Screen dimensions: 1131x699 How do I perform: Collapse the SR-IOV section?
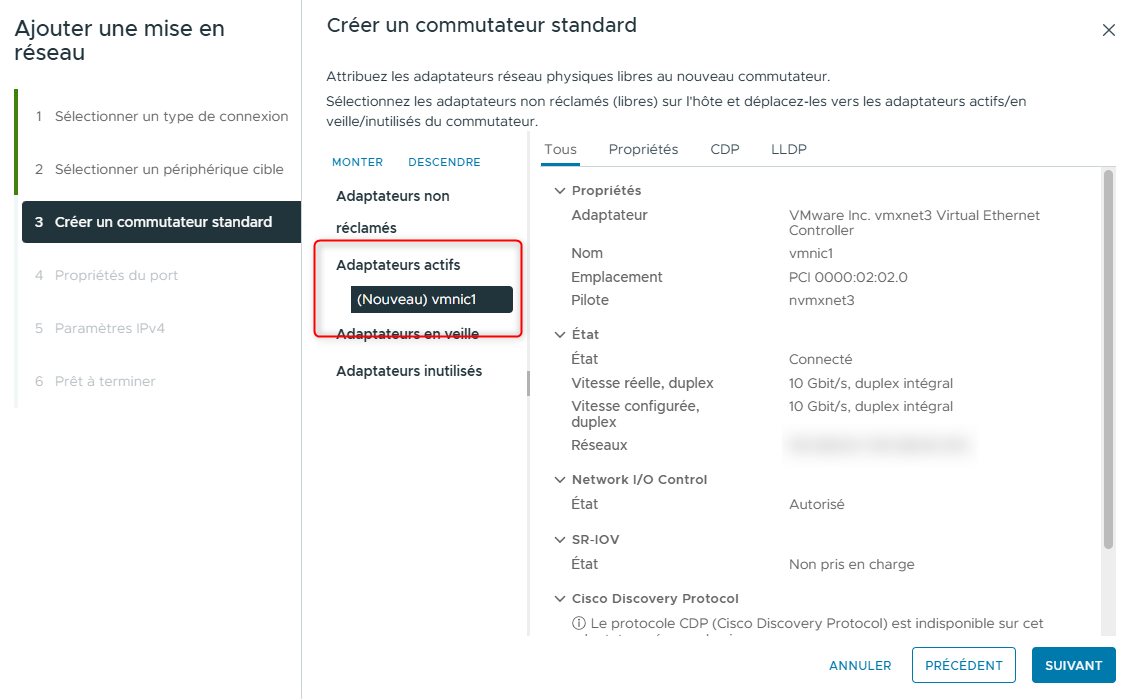click(560, 538)
